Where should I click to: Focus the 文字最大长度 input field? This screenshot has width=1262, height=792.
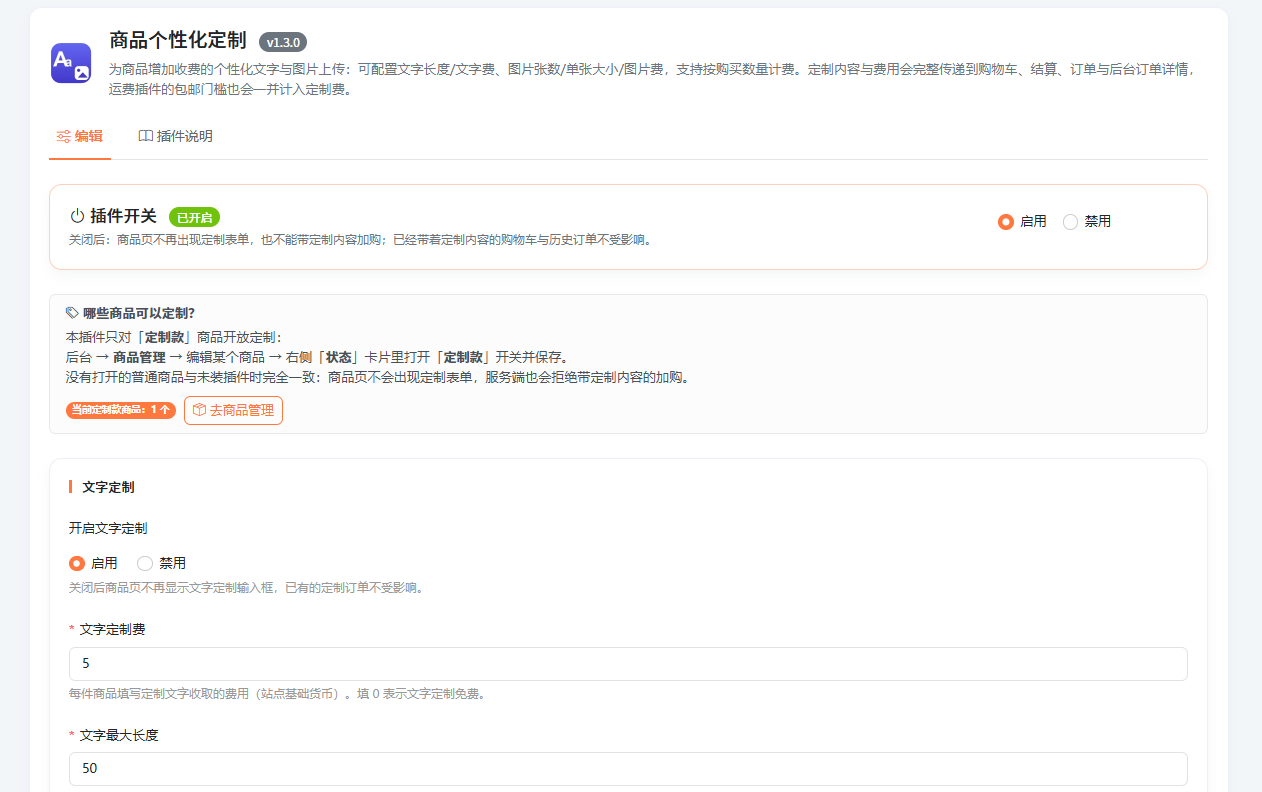(x=628, y=769)
